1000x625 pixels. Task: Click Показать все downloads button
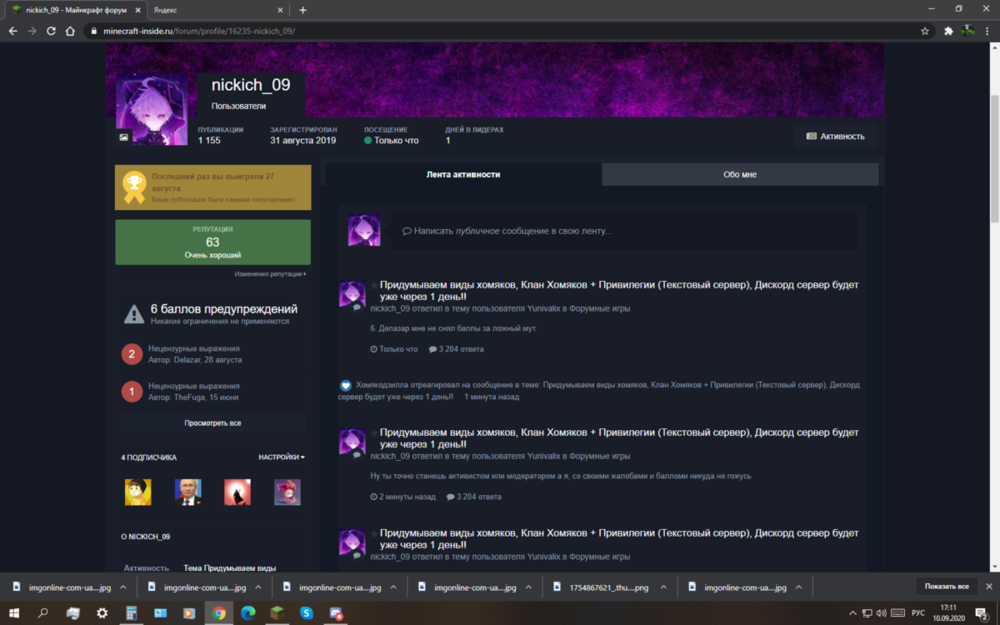(x=946, y=586)
